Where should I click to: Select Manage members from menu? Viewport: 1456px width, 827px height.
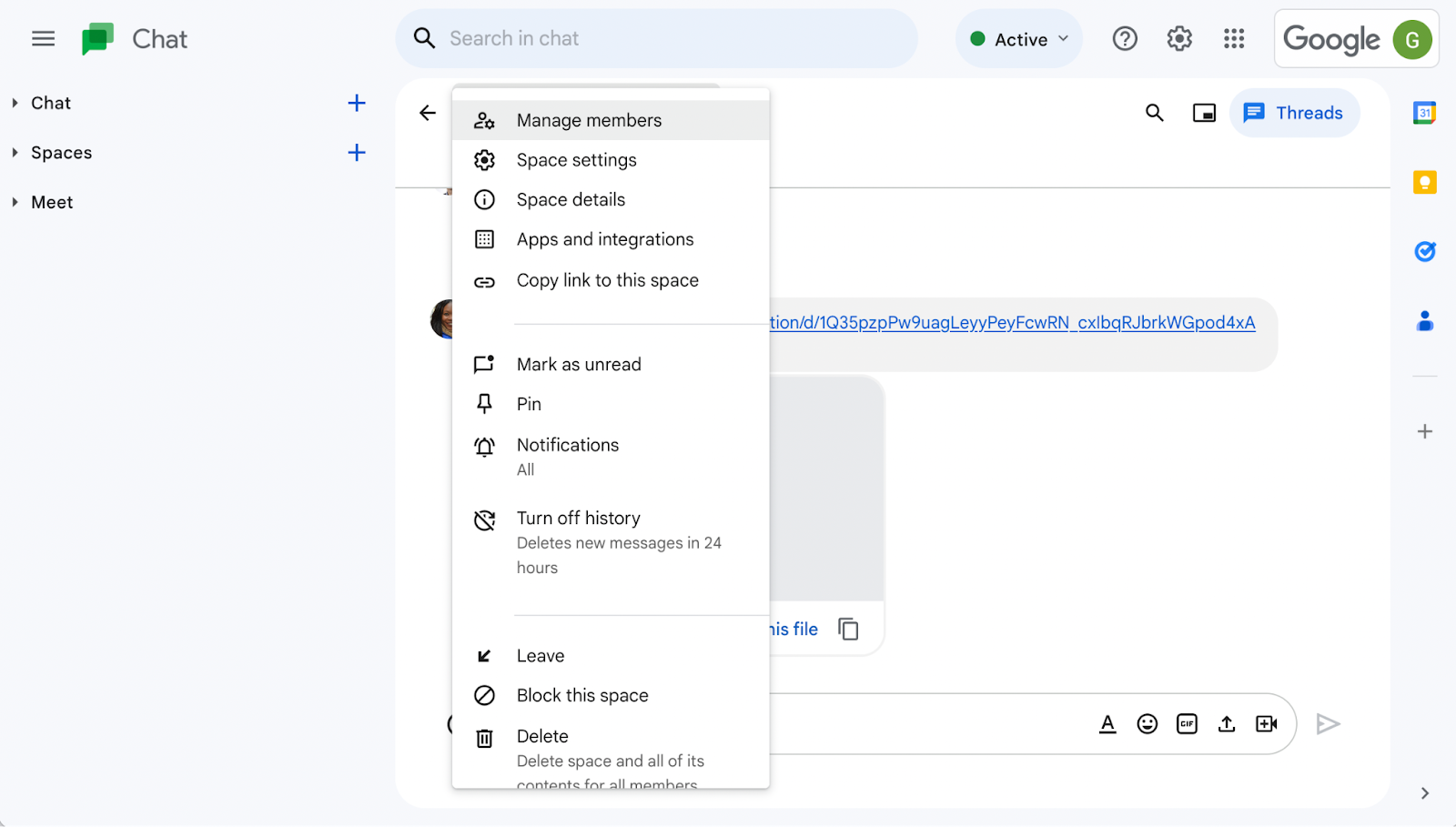[589, 120]
